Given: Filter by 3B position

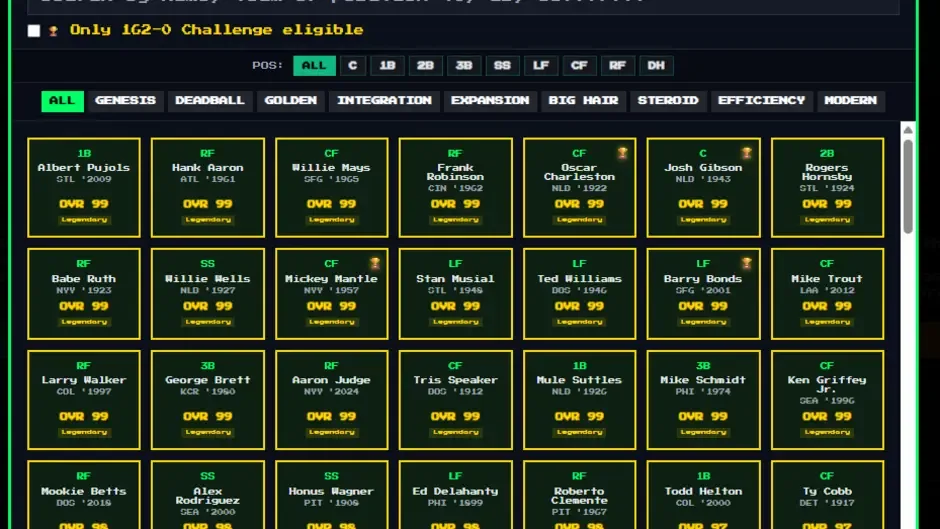Looking at the screenshot, I should (463, 65).
